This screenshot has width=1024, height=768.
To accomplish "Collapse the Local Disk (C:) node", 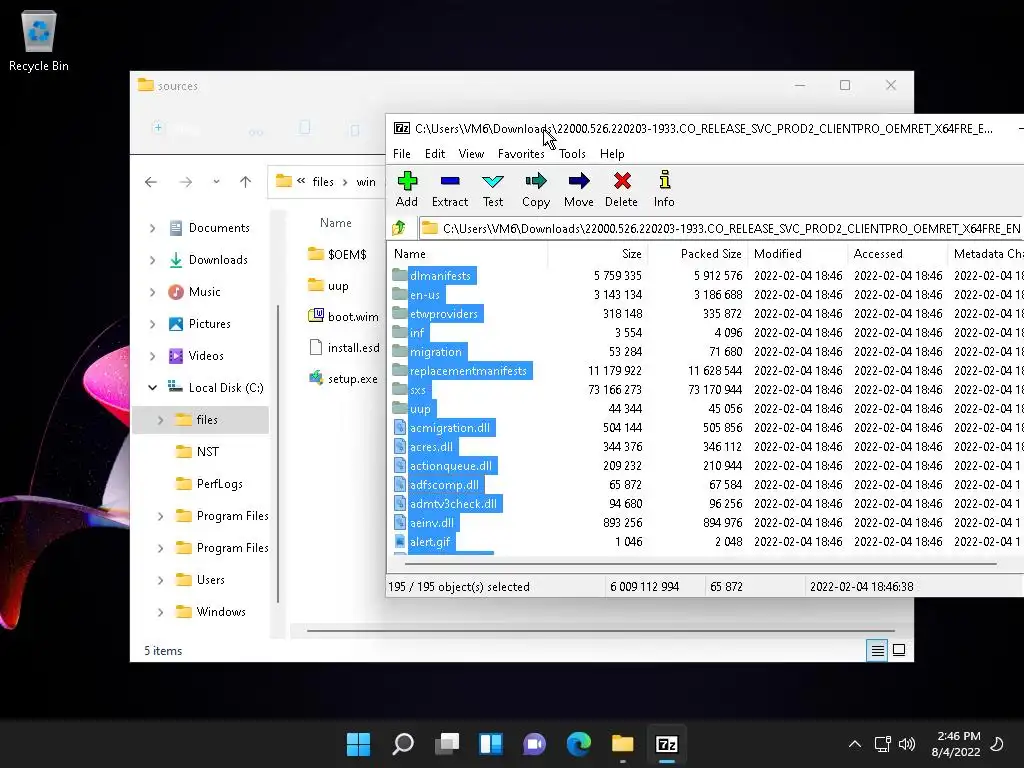I will coord(152,388).
